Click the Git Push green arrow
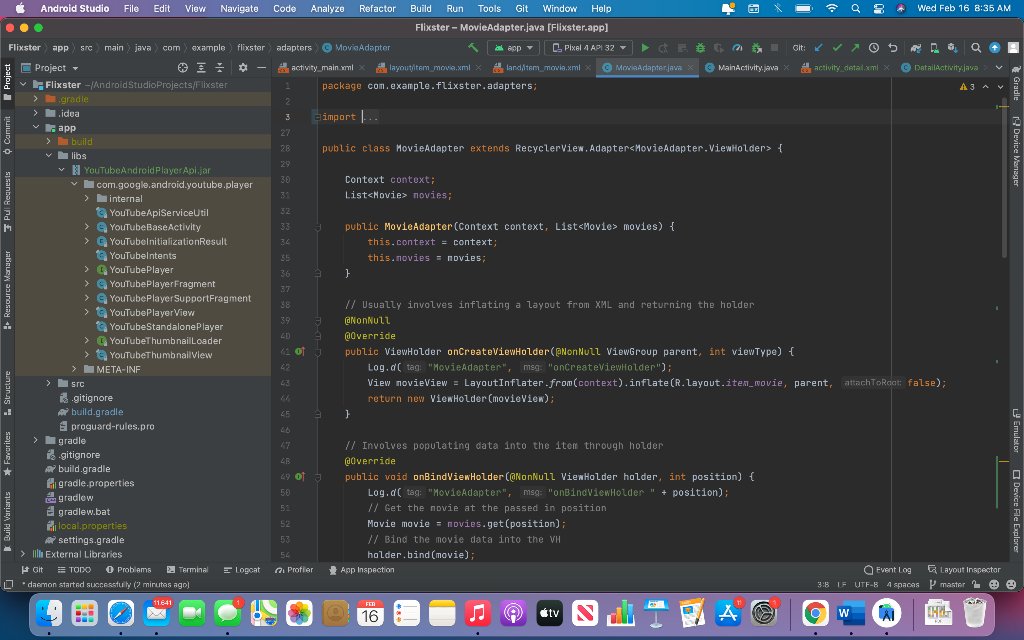This screenshot has width=1024, height=640. (x=855, y=48)
